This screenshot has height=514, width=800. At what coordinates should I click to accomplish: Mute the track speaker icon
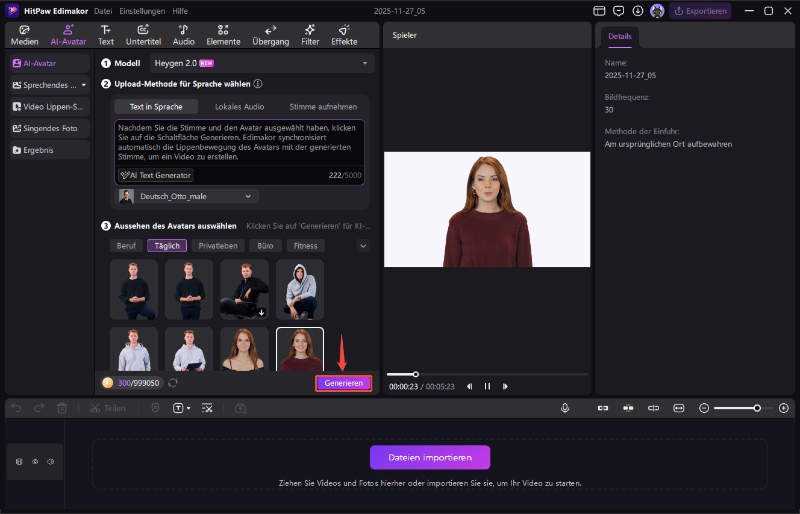[51, 461]
